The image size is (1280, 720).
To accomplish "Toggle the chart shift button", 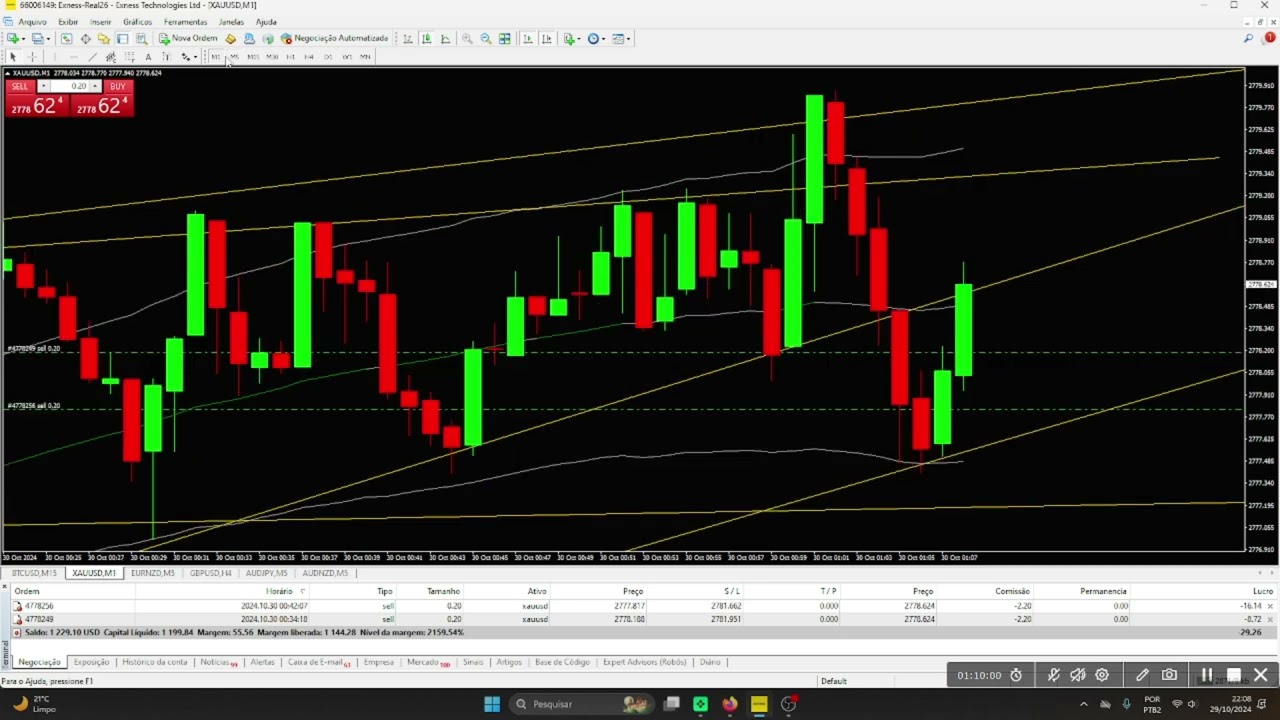I will pyautogui.click(x=546, y=39).
